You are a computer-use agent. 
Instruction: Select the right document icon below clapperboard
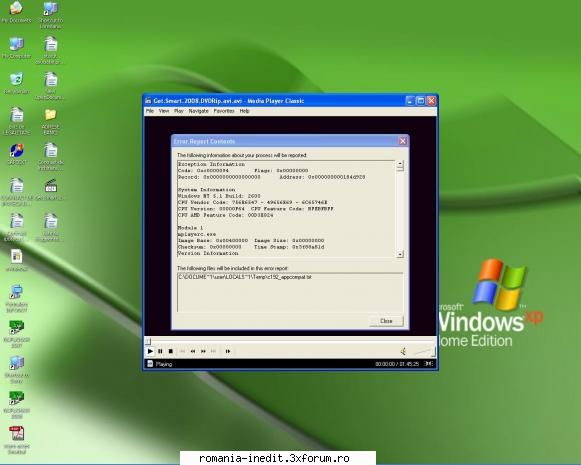coord(50,227)
